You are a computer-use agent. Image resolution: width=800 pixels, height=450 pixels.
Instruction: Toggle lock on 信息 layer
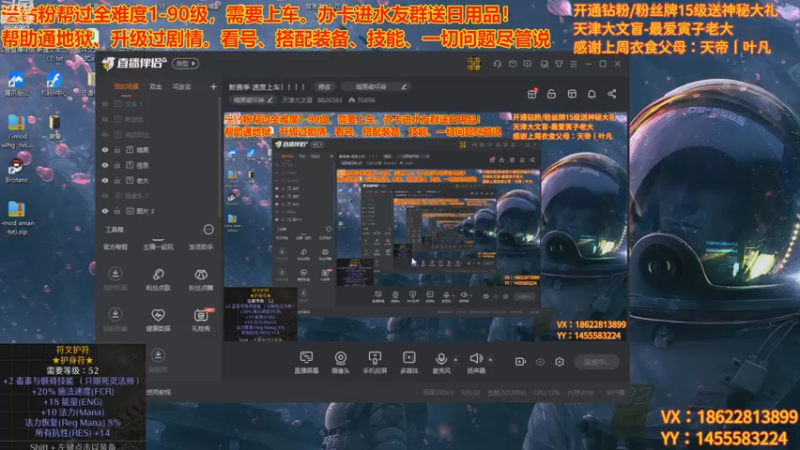(117, 165)
